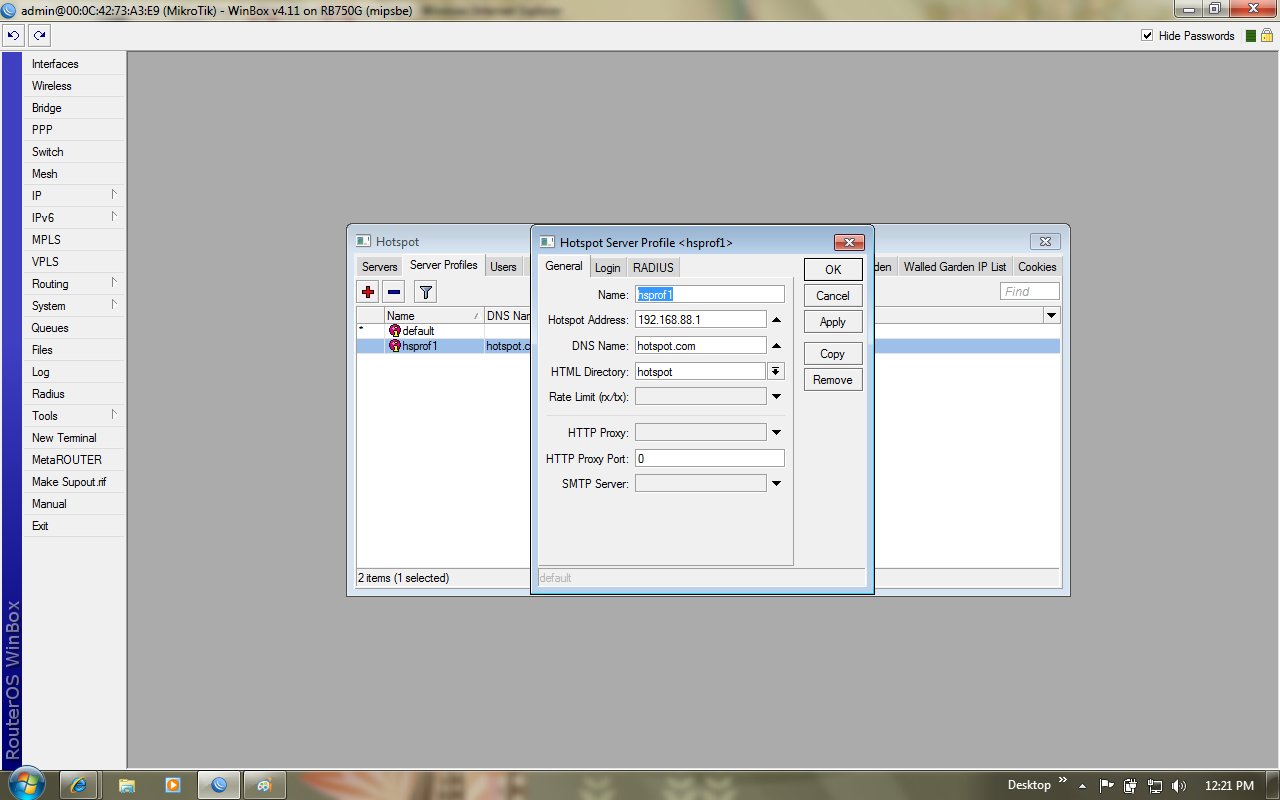Click the default profile row icon
Viewport: 1280px width, 800px height.
[395, 331]
